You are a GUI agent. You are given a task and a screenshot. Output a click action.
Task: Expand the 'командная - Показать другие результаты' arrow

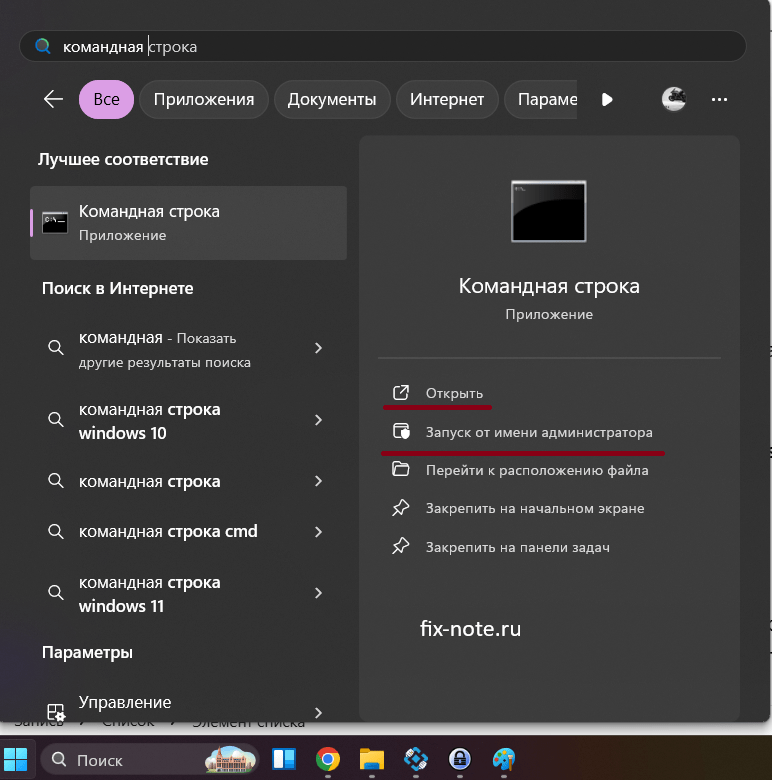318,348
